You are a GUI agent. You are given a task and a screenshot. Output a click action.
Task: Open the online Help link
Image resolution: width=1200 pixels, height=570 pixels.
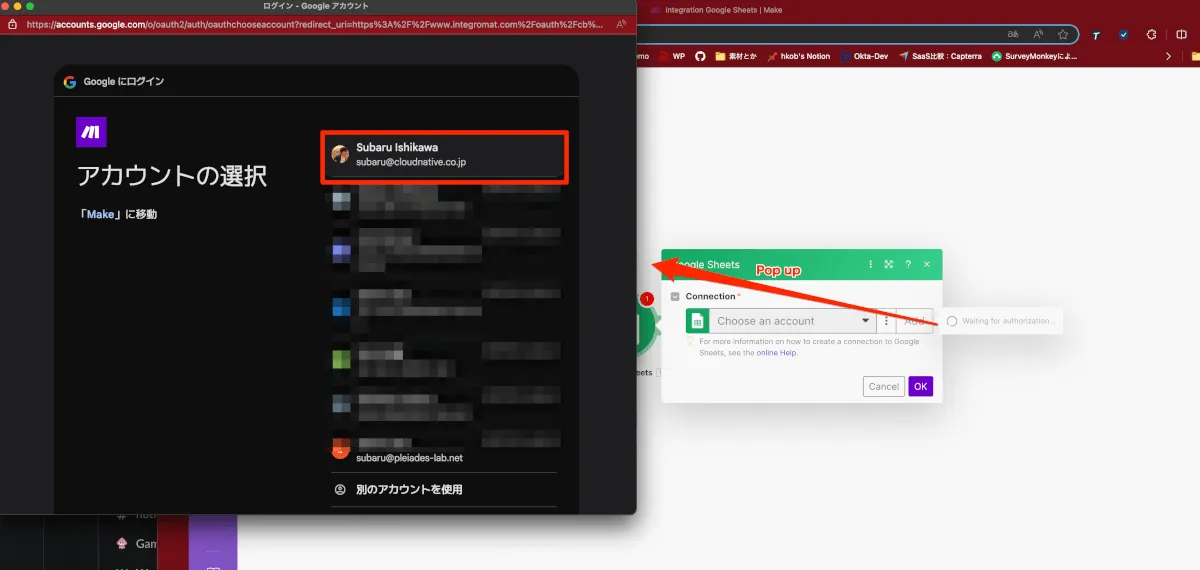click(x=777, y=353)
